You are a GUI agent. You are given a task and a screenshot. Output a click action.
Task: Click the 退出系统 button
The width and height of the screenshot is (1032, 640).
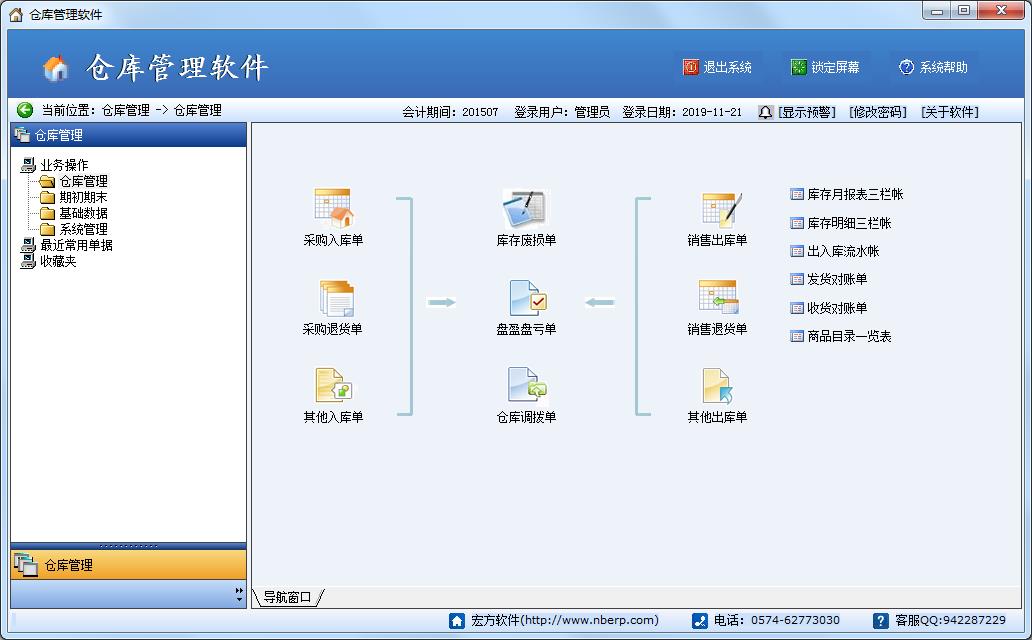coord(718,67)
